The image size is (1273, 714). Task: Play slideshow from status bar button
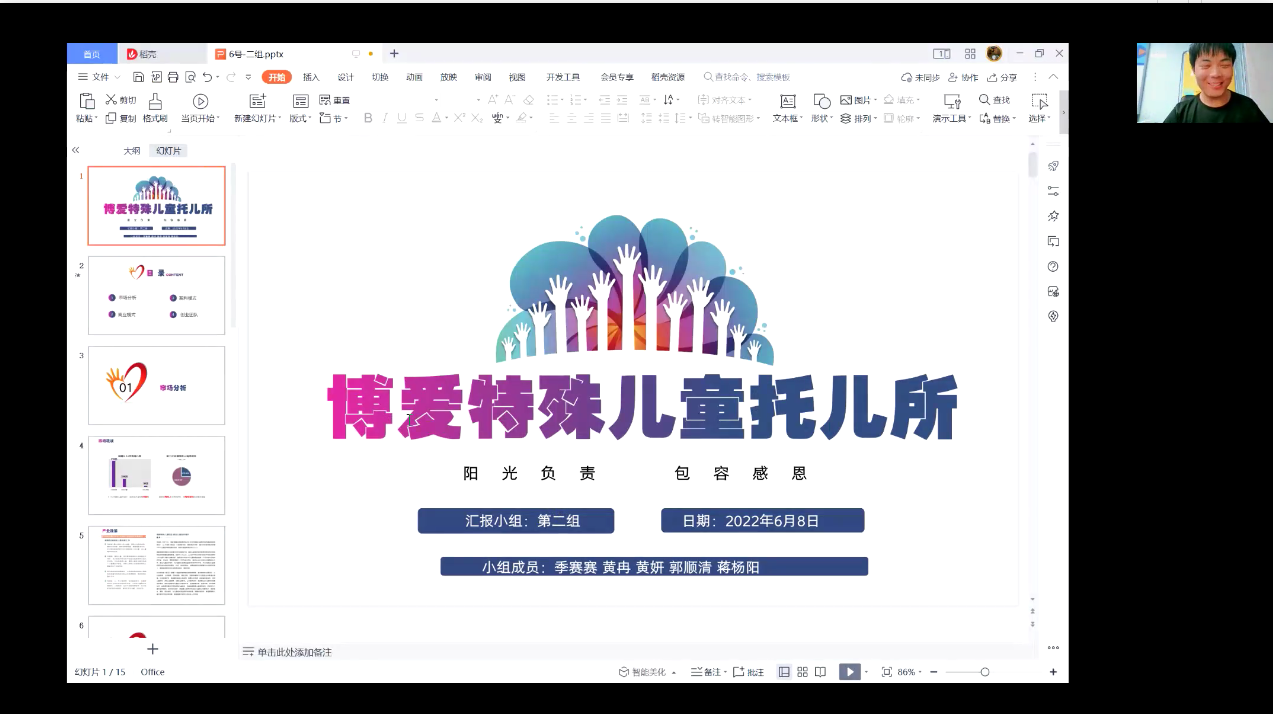point(849,672)
